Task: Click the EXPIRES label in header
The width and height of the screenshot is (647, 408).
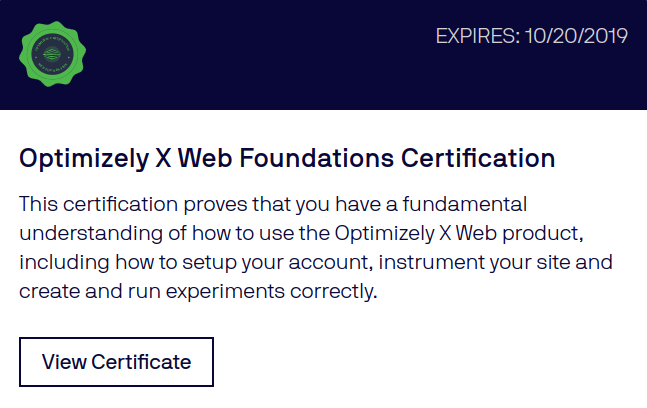Action: pos(475,37)
